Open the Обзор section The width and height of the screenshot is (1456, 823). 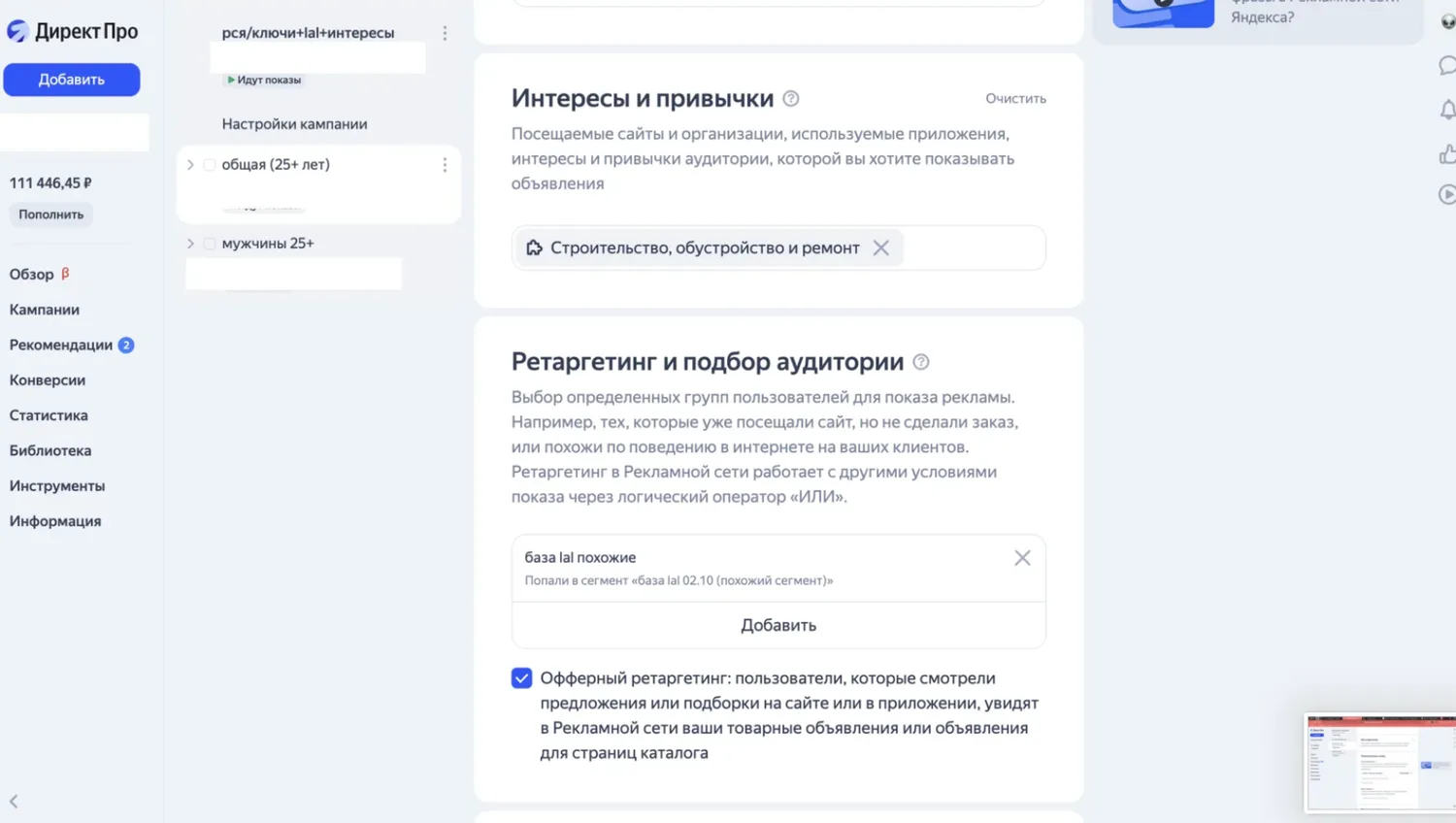coord(32,274)
